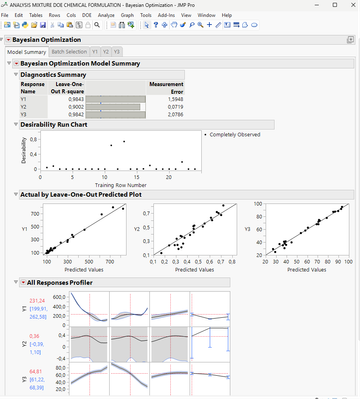This screenshot has height=399, width=360.
Task: Click the Y1 Actual by Predicted scatter plot
Action: pyautogui.click(x=85, y=229)
